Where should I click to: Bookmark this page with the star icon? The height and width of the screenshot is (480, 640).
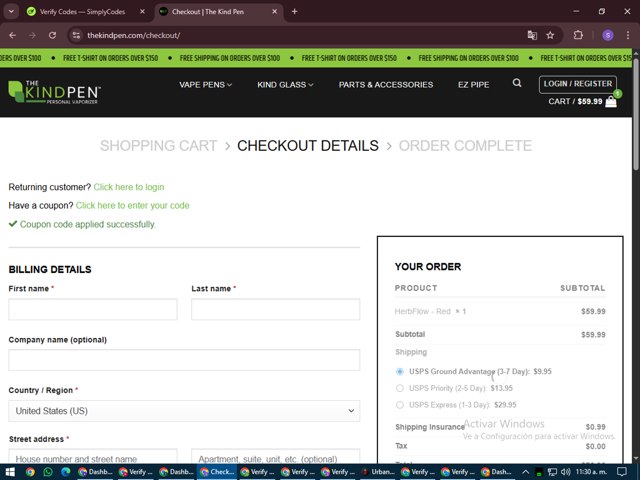[x=550, y=36]
